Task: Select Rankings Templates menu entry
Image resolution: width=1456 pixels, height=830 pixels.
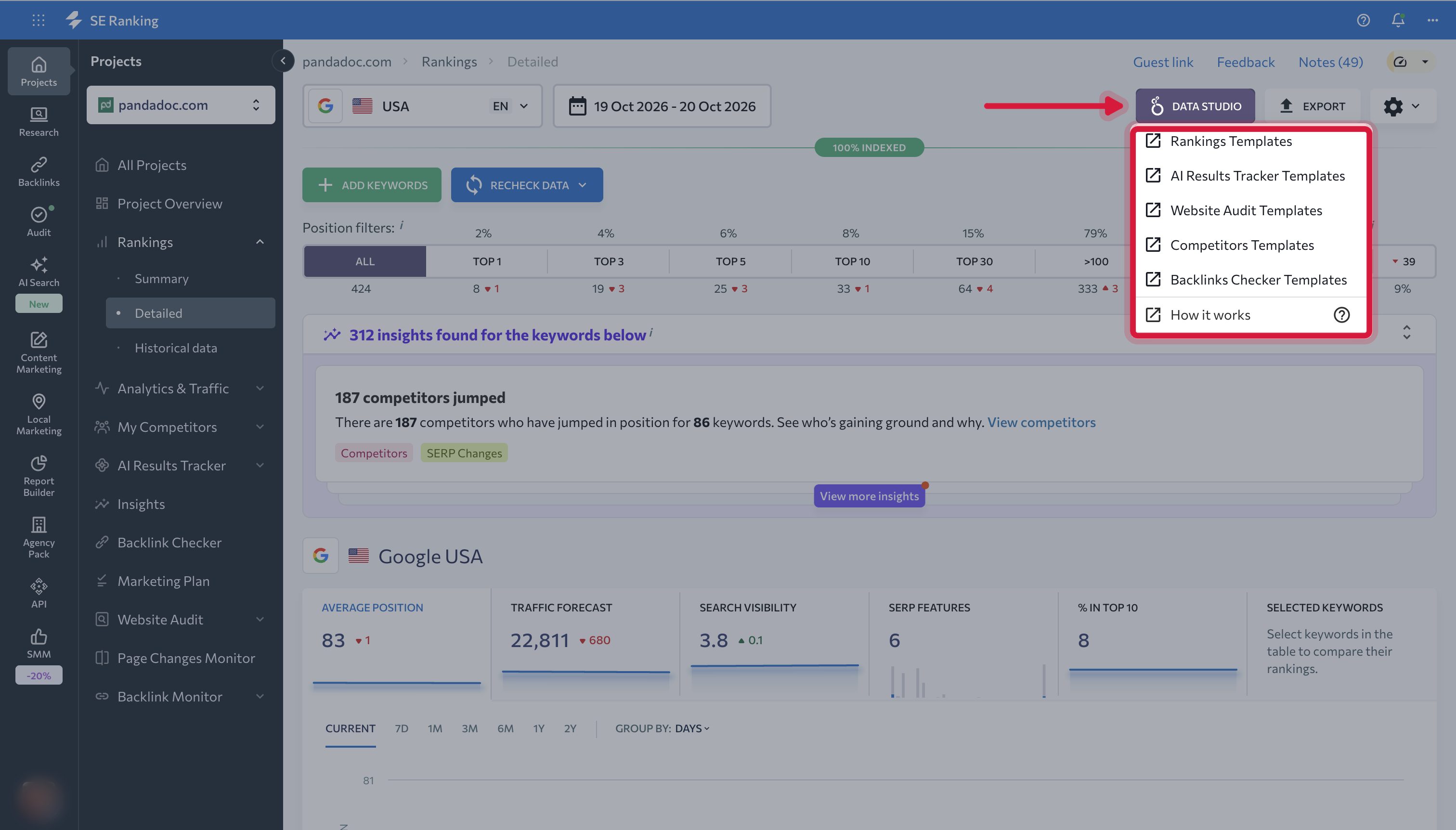Action: 1251,141
